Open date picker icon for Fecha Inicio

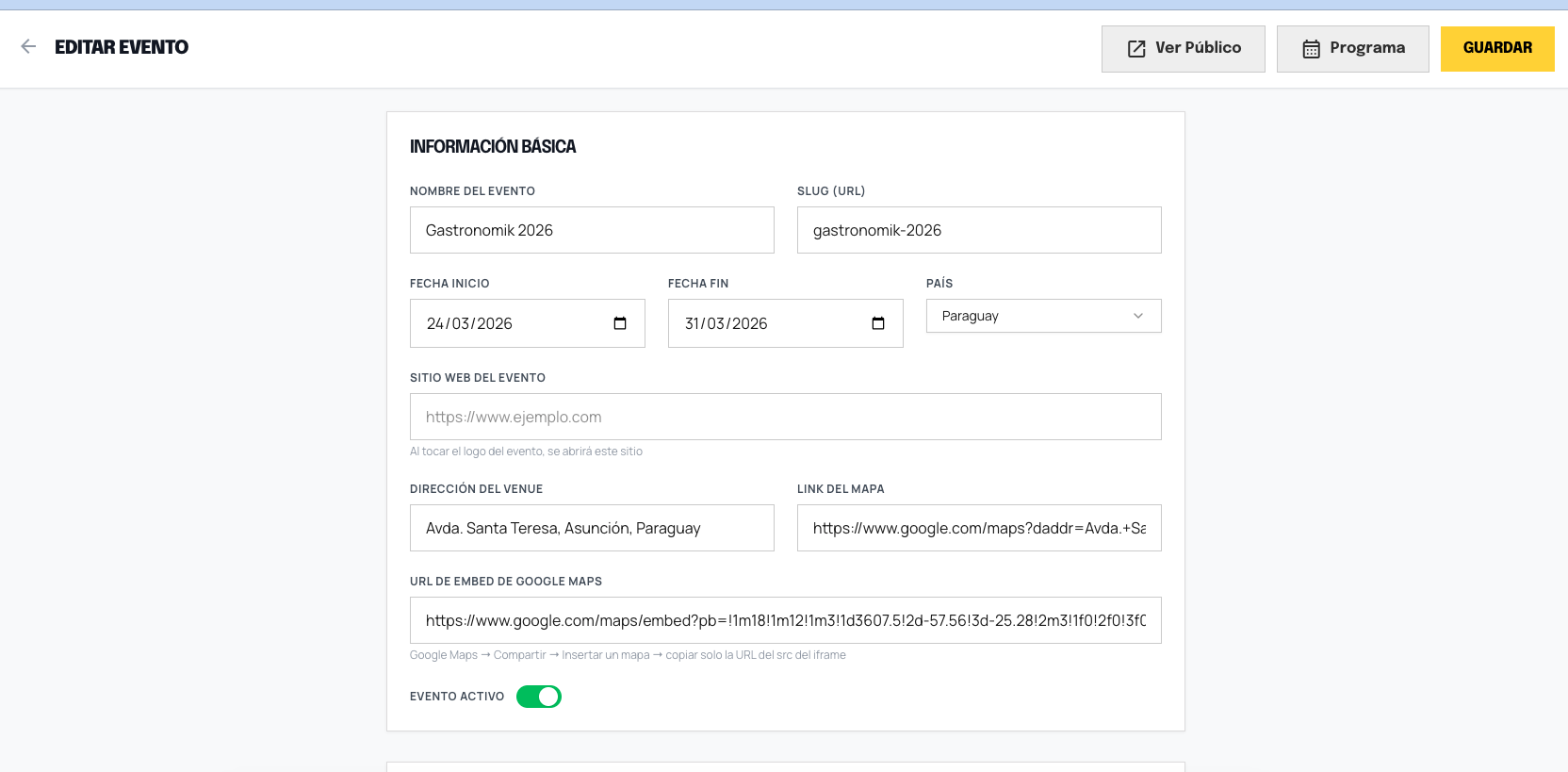(x=620, y=323)
